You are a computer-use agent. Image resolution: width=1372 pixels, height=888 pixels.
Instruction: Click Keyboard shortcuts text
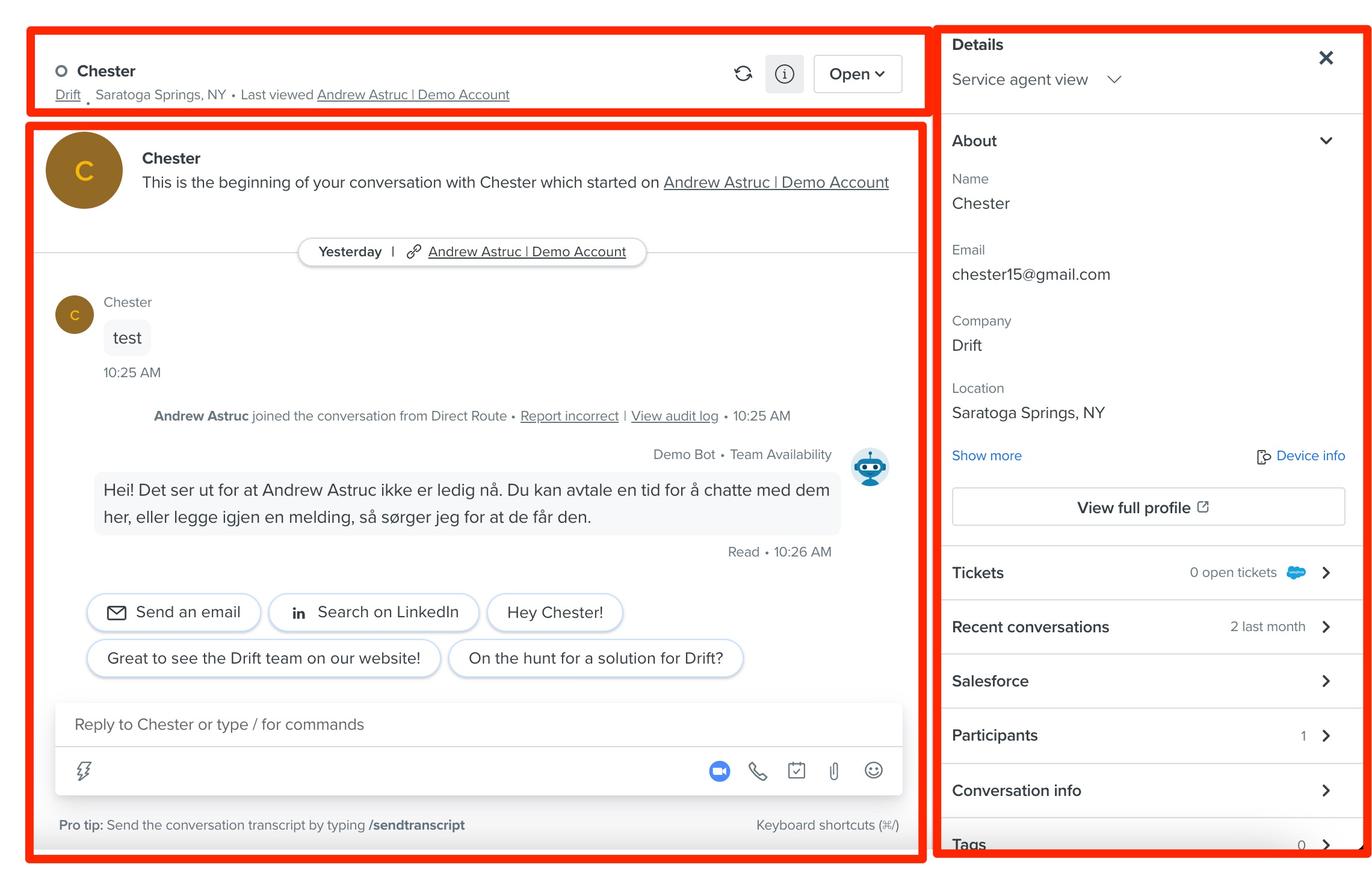[x=827, y=825]
